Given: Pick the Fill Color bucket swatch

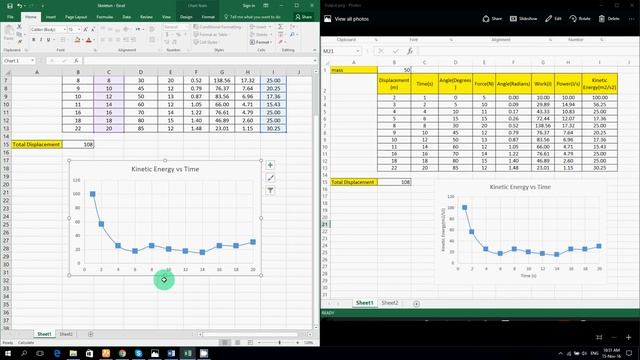Looking at the screenshot, I should (77, 40).
